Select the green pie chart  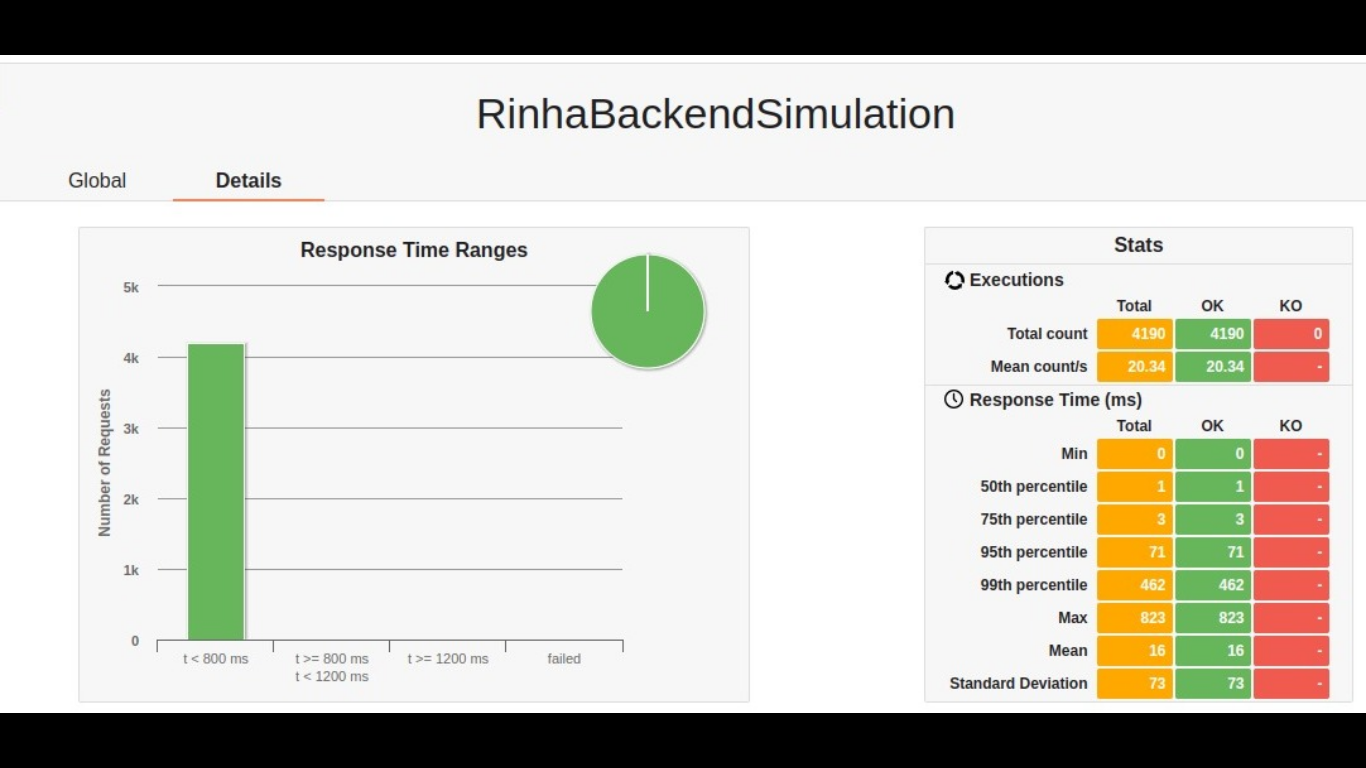(x=648, y=311)
